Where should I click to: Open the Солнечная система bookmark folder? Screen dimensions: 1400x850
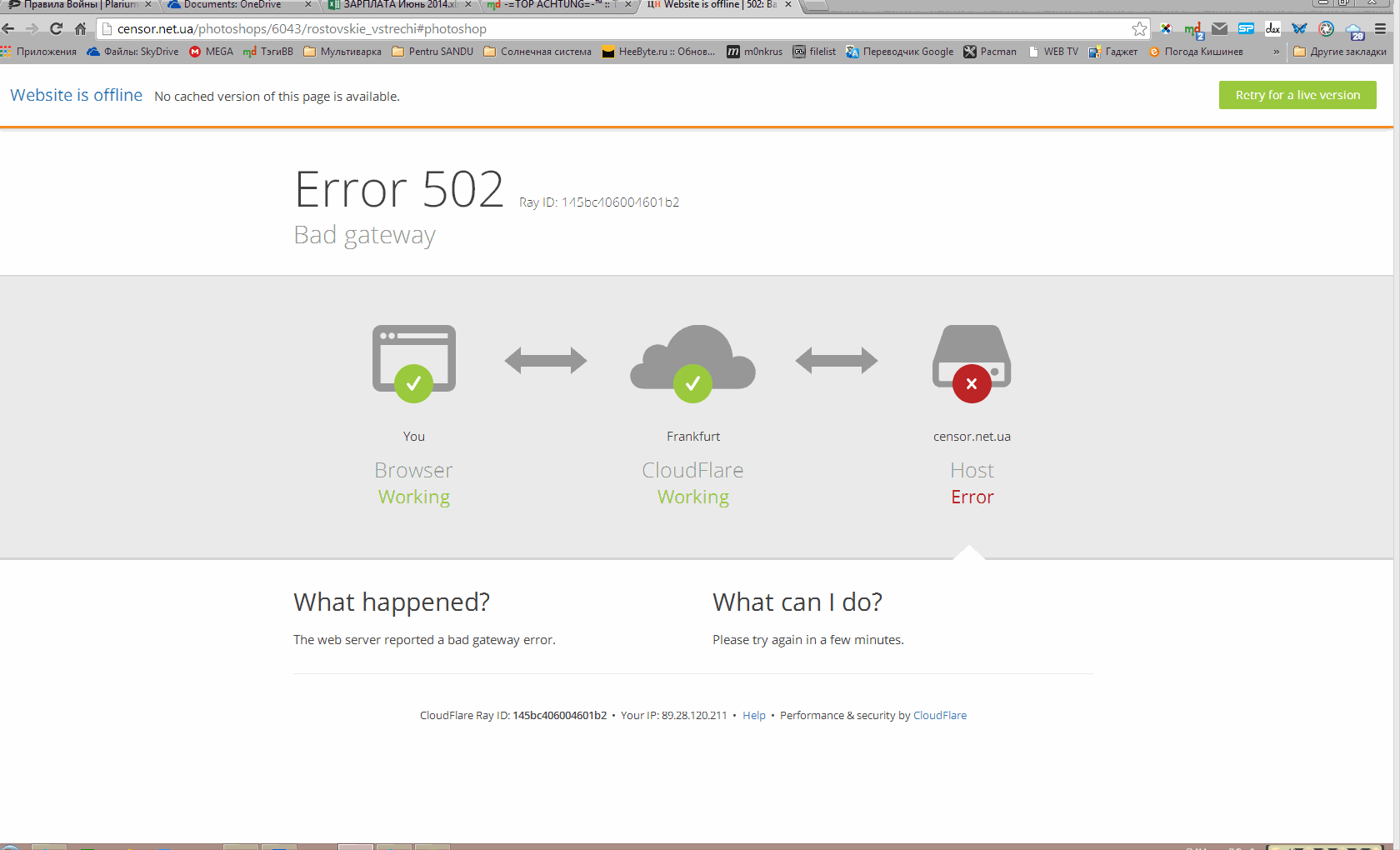coord(537,52)
